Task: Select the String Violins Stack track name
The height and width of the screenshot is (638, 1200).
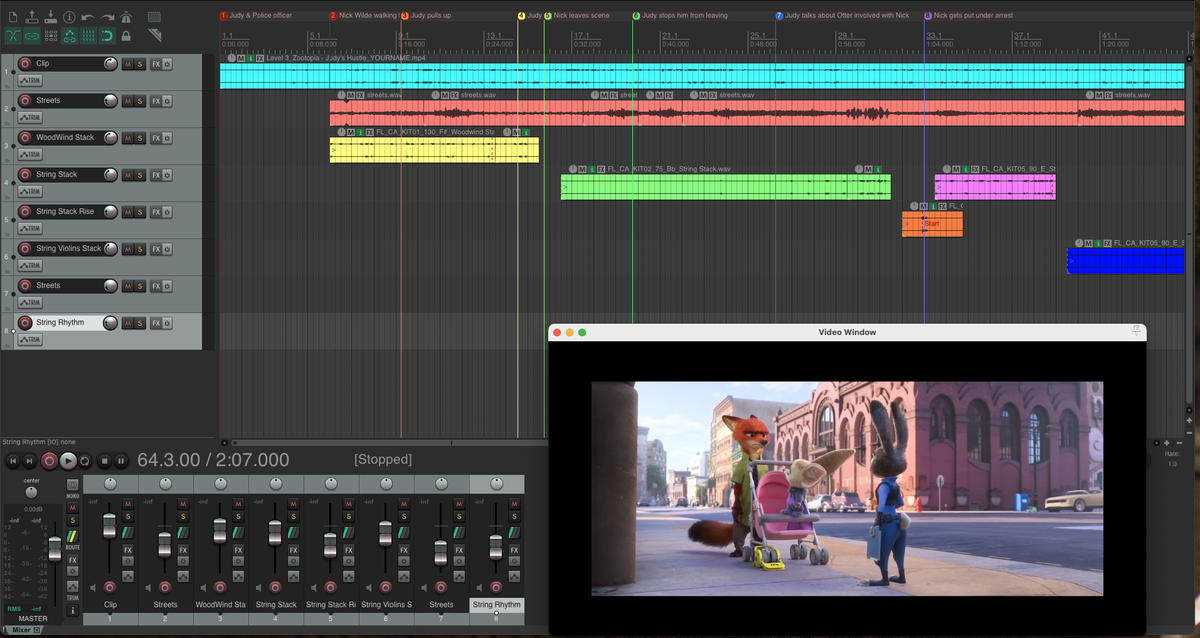Action: tap(68, 249)
